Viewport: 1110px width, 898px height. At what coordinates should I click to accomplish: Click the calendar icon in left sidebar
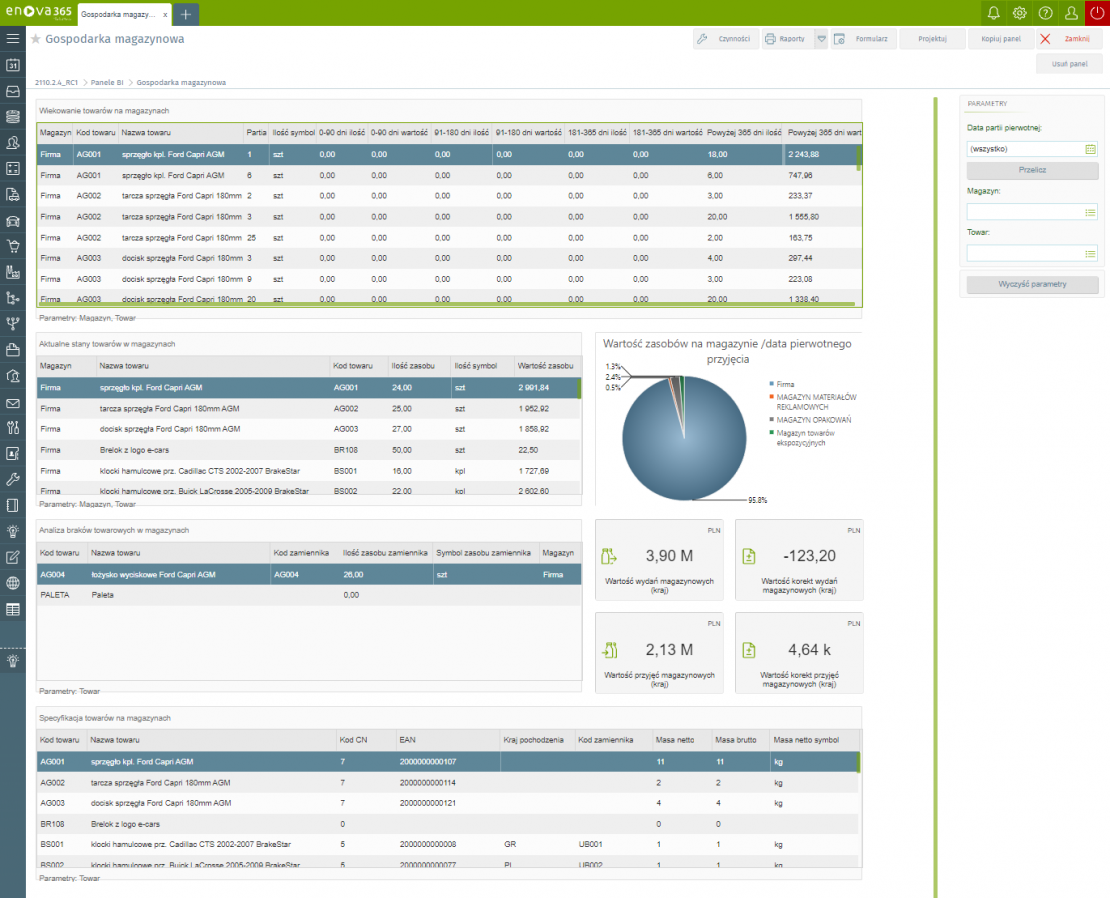click(x=13, y=65)
